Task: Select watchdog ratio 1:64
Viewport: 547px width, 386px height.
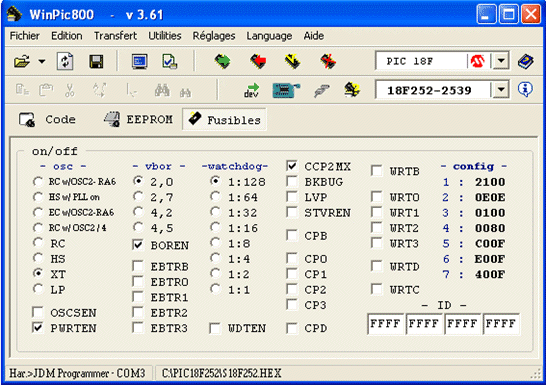Action: (216, 197)
